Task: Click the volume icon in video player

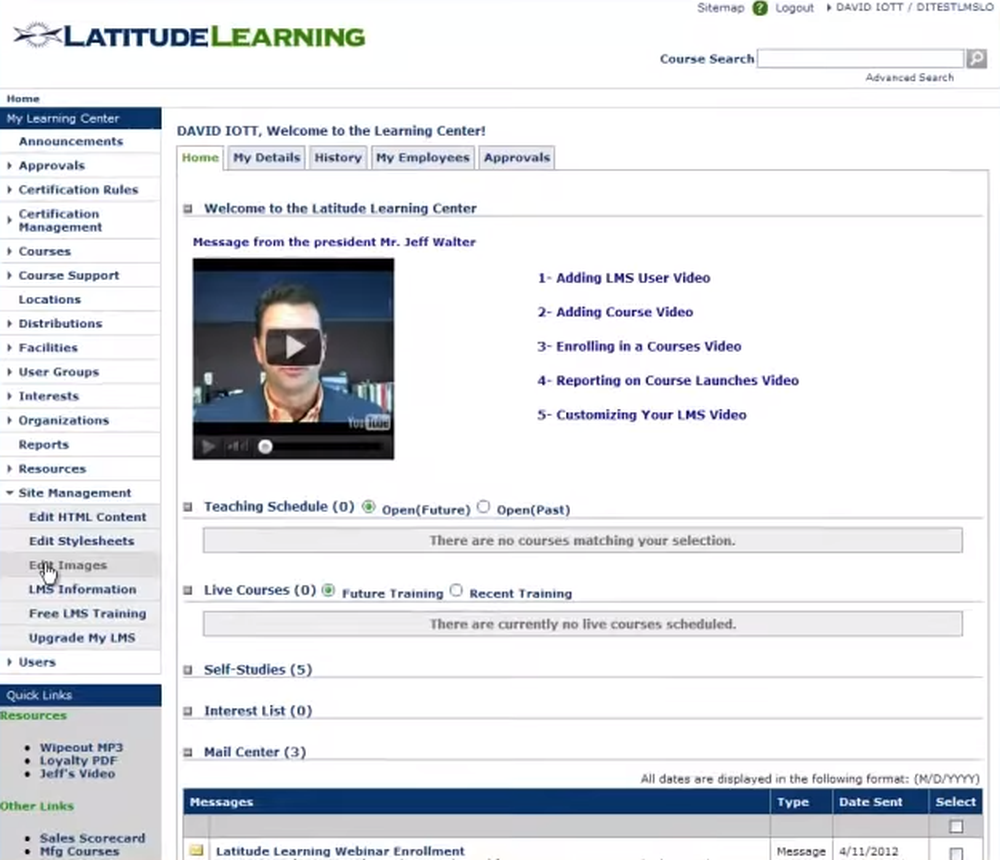Action: point(236,447)
